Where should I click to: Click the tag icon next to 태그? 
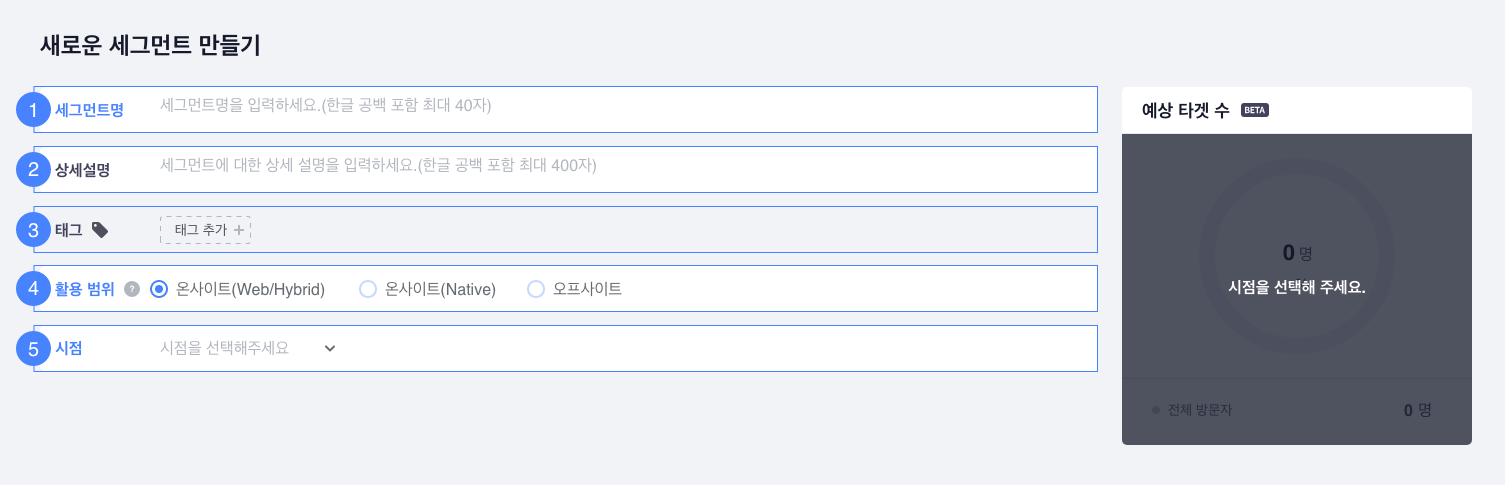(x=100, y=230)
